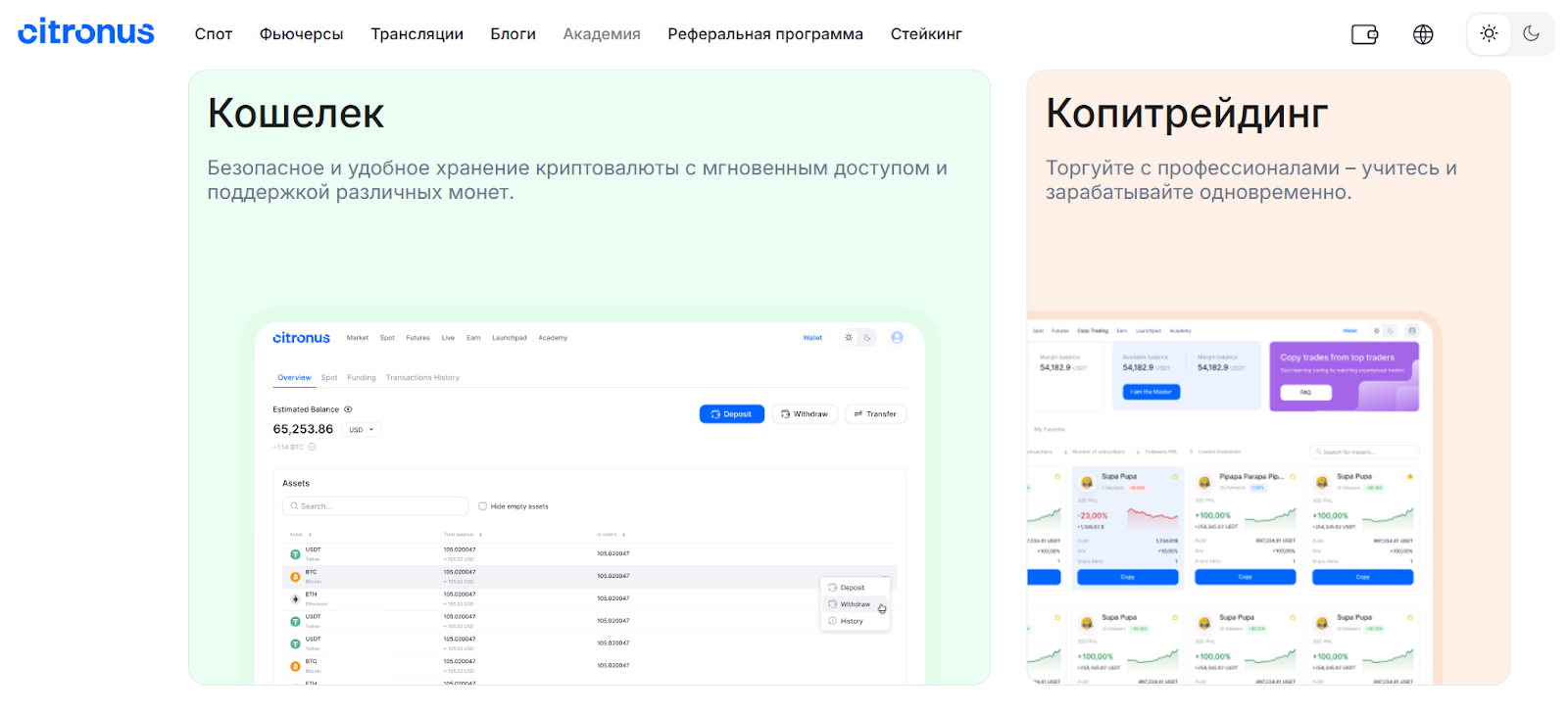Switch to light theme sun icon
The width and height of the screenshot is (1568, 715).
point(1489,33)
